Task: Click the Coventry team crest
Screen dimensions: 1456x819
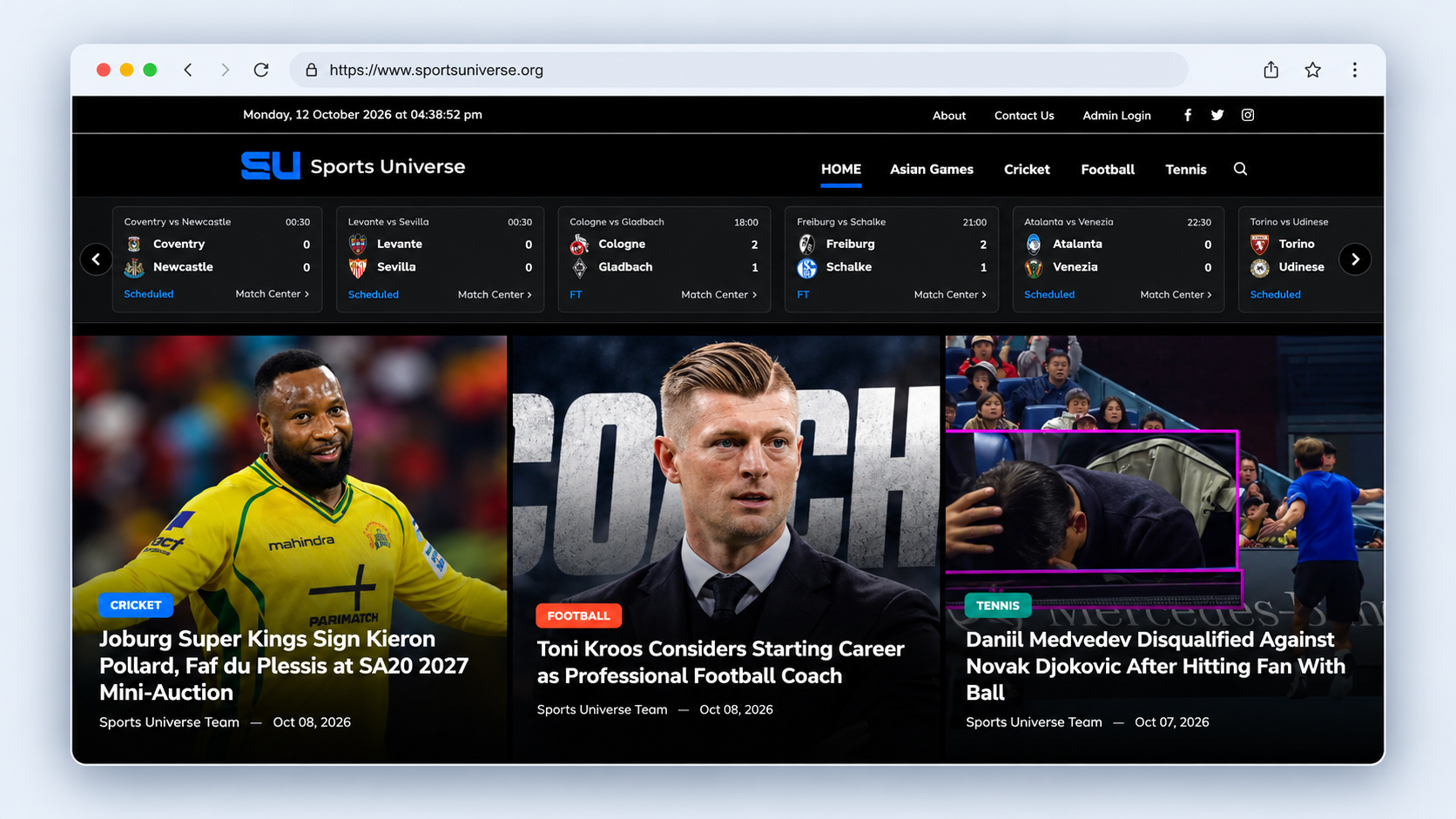Action: [134, 244]
